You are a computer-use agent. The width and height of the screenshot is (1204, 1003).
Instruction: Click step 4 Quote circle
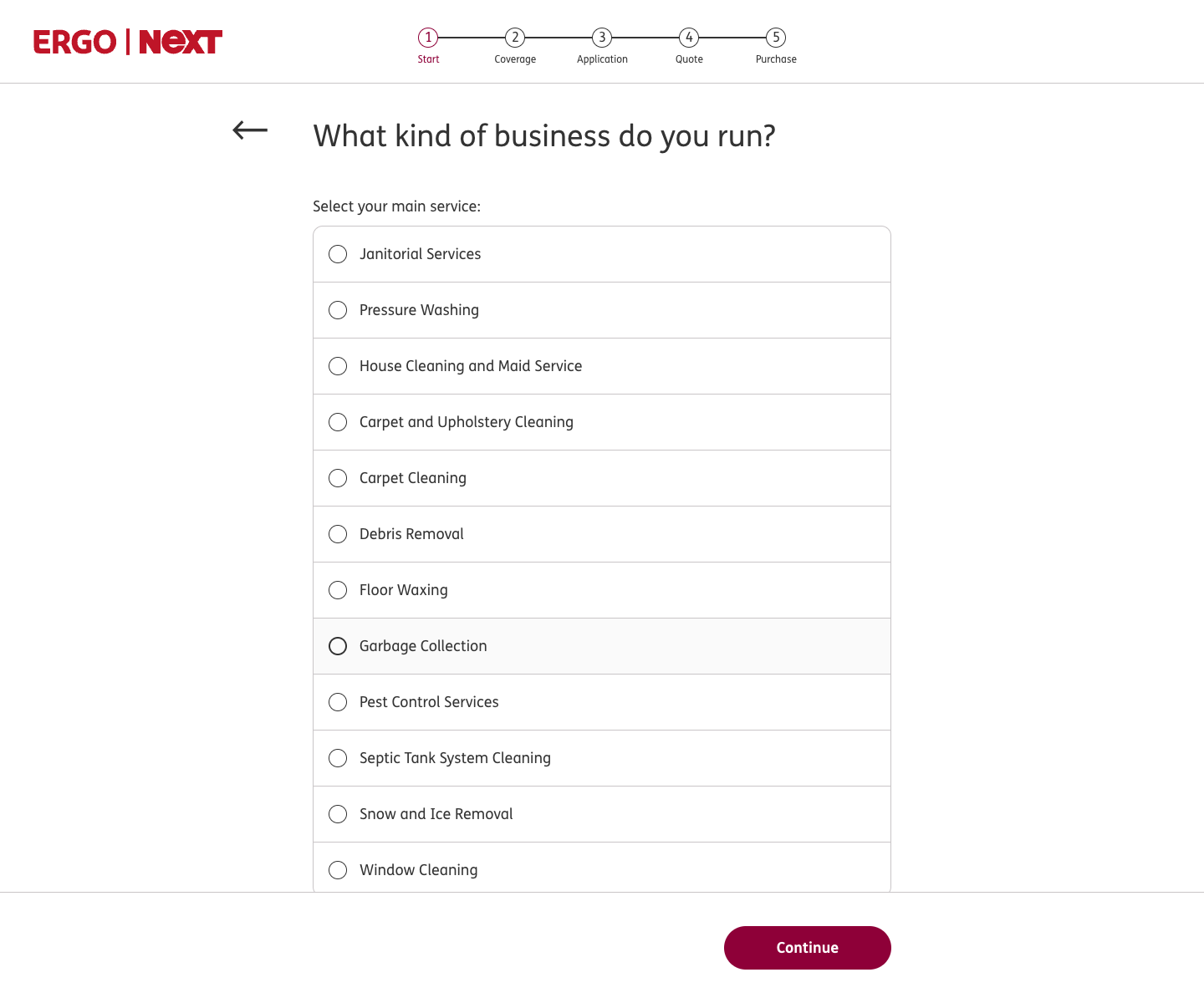click(x=688, y=38)
